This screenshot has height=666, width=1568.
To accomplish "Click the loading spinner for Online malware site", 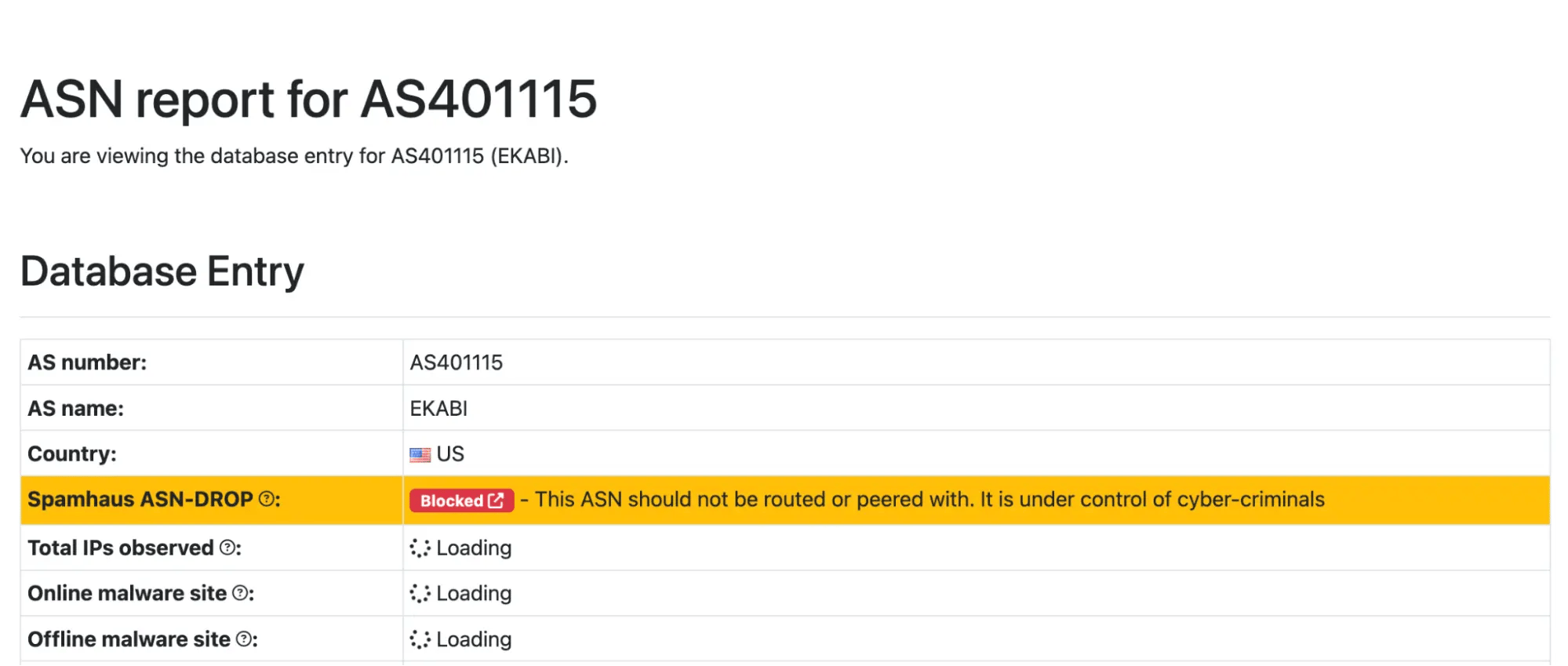I will [420, 594].
